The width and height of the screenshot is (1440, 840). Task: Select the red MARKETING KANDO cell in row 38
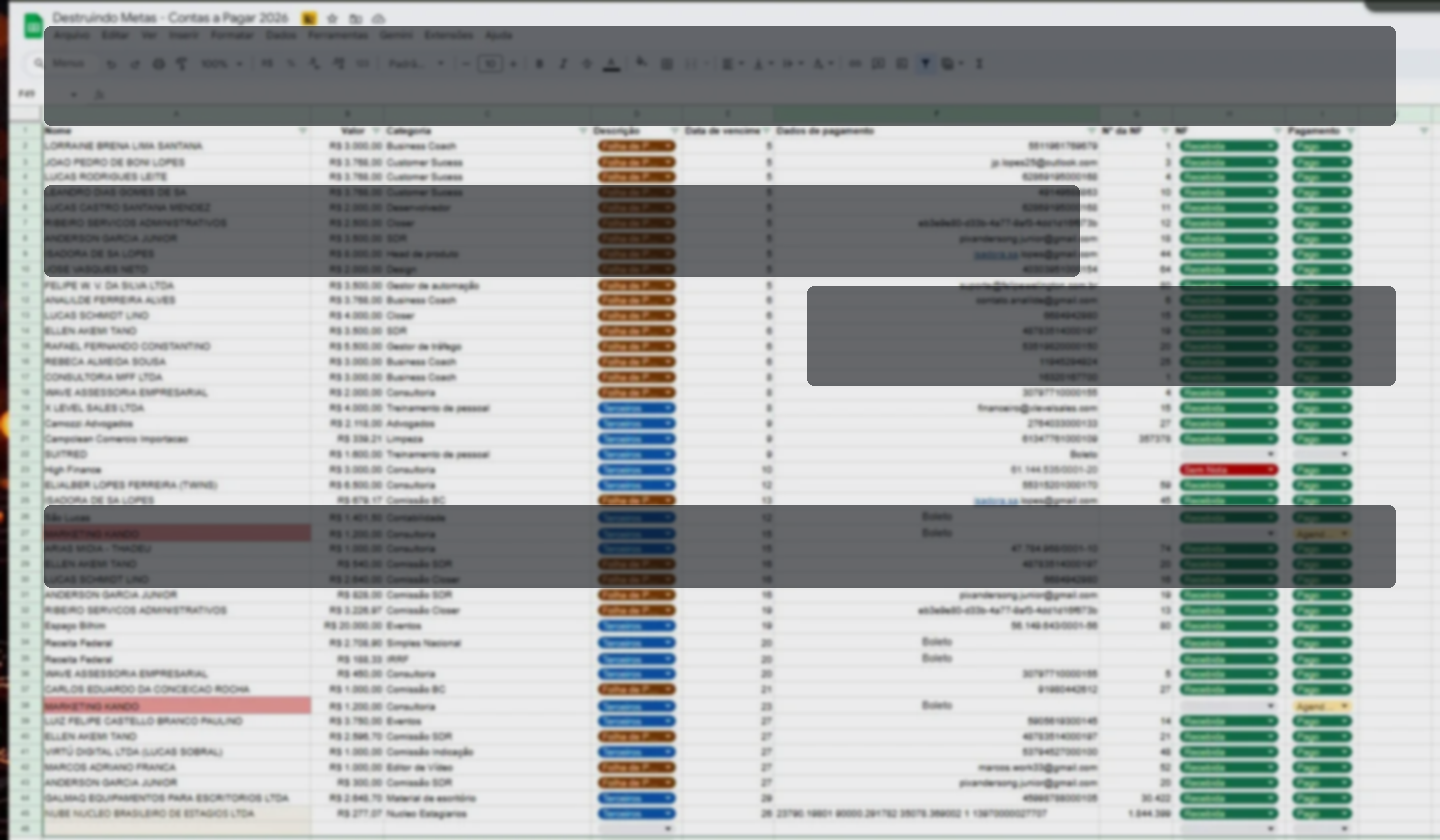tap(177, 706)
